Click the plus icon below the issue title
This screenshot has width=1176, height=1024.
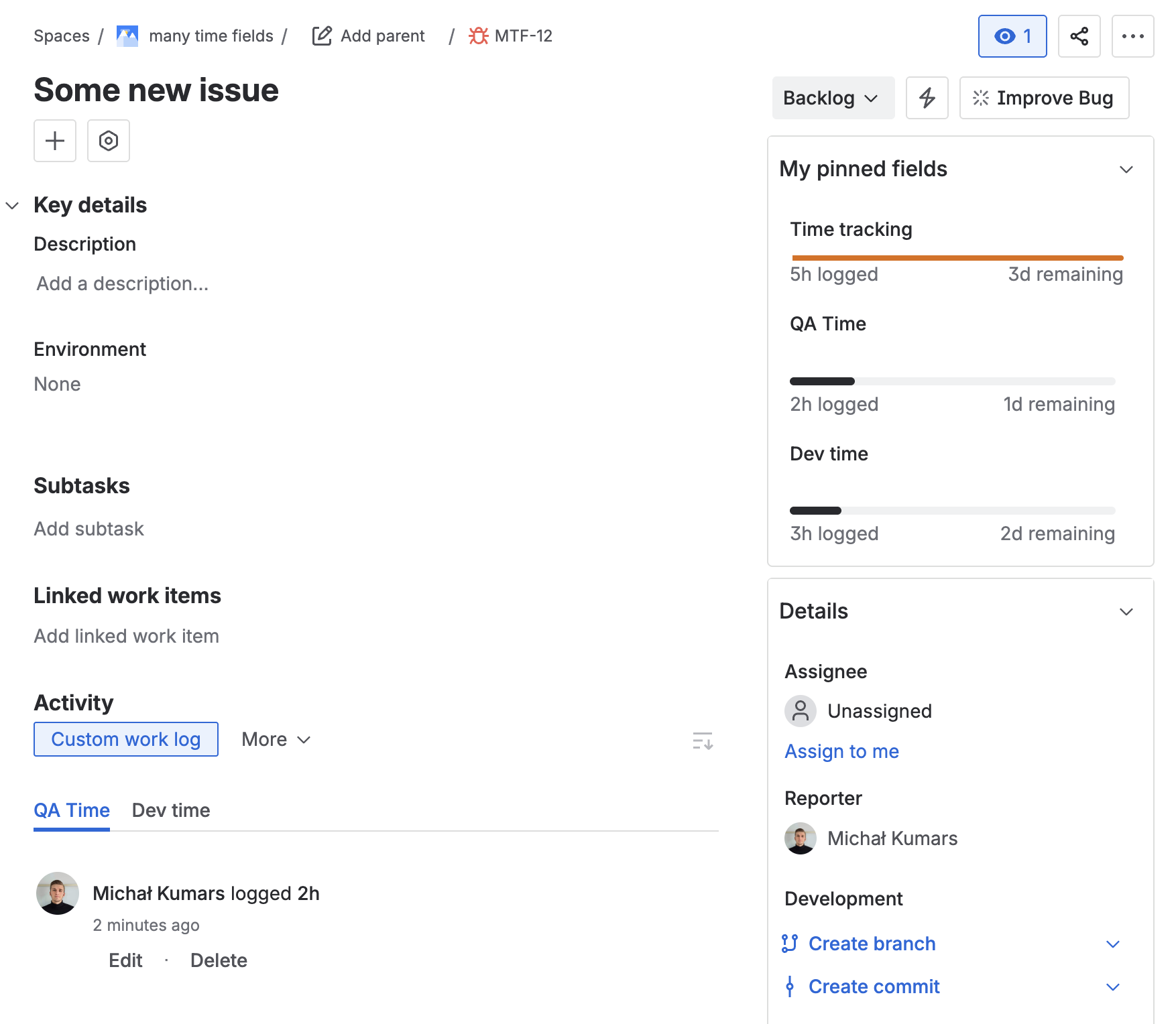(x=54, y=141)
